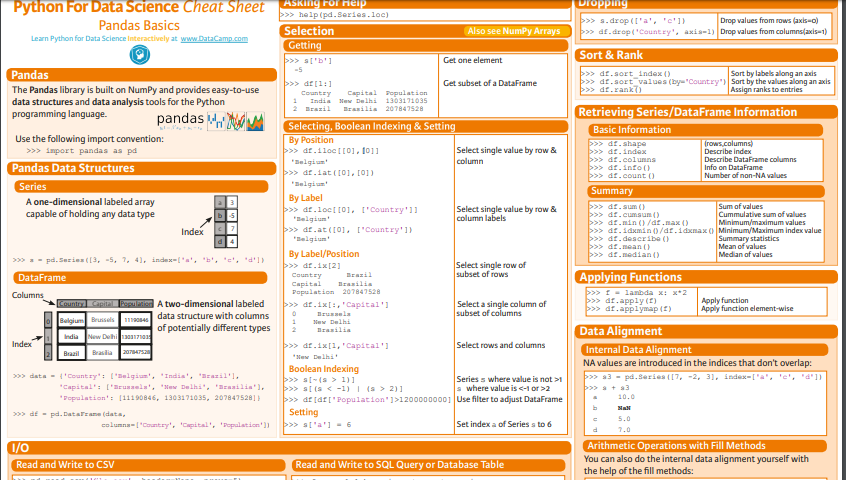Click the 'By Position' heading
846x480 pixels.
311,140
